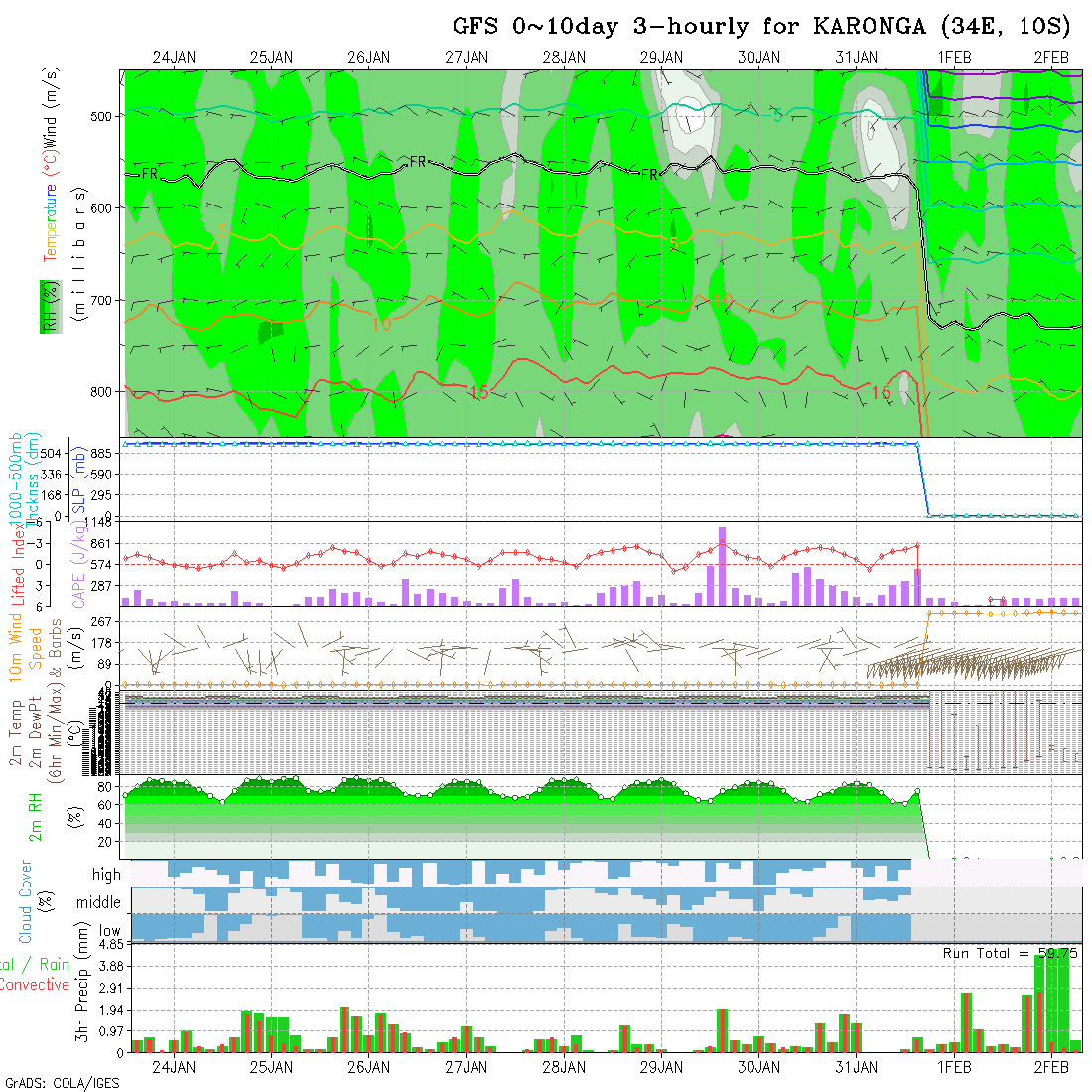Click the 2.91 value on the precip axis
Screen dimensions: 1092x1092
coord(111,988)
